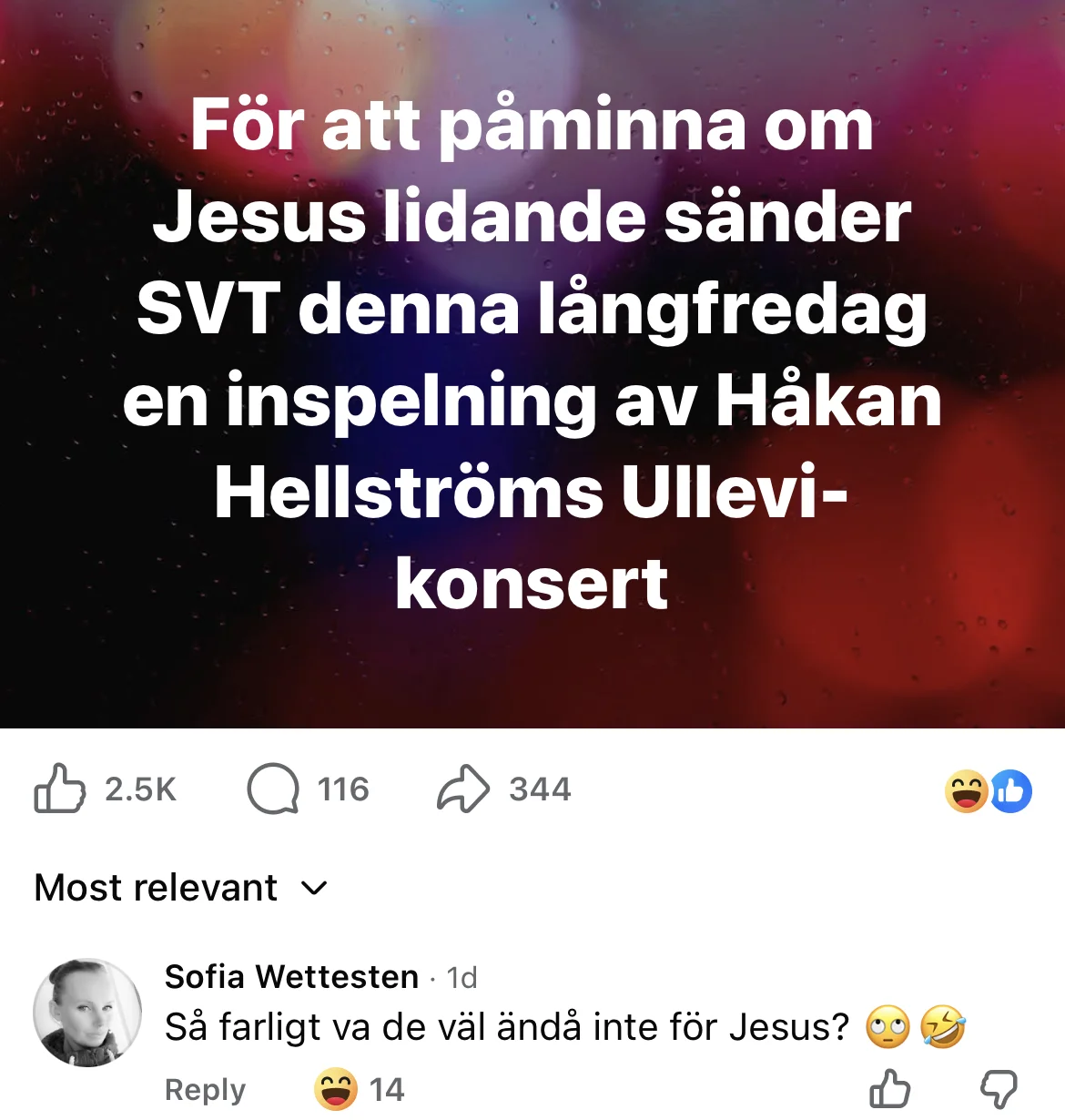Viewport: 1065px width, 1120px height.
Task: Click Sofia Wettesten's profile picture
Action: 87,1012
